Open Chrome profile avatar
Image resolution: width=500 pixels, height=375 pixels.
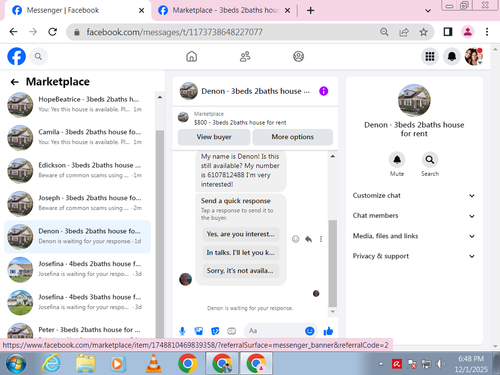point(468,32)
